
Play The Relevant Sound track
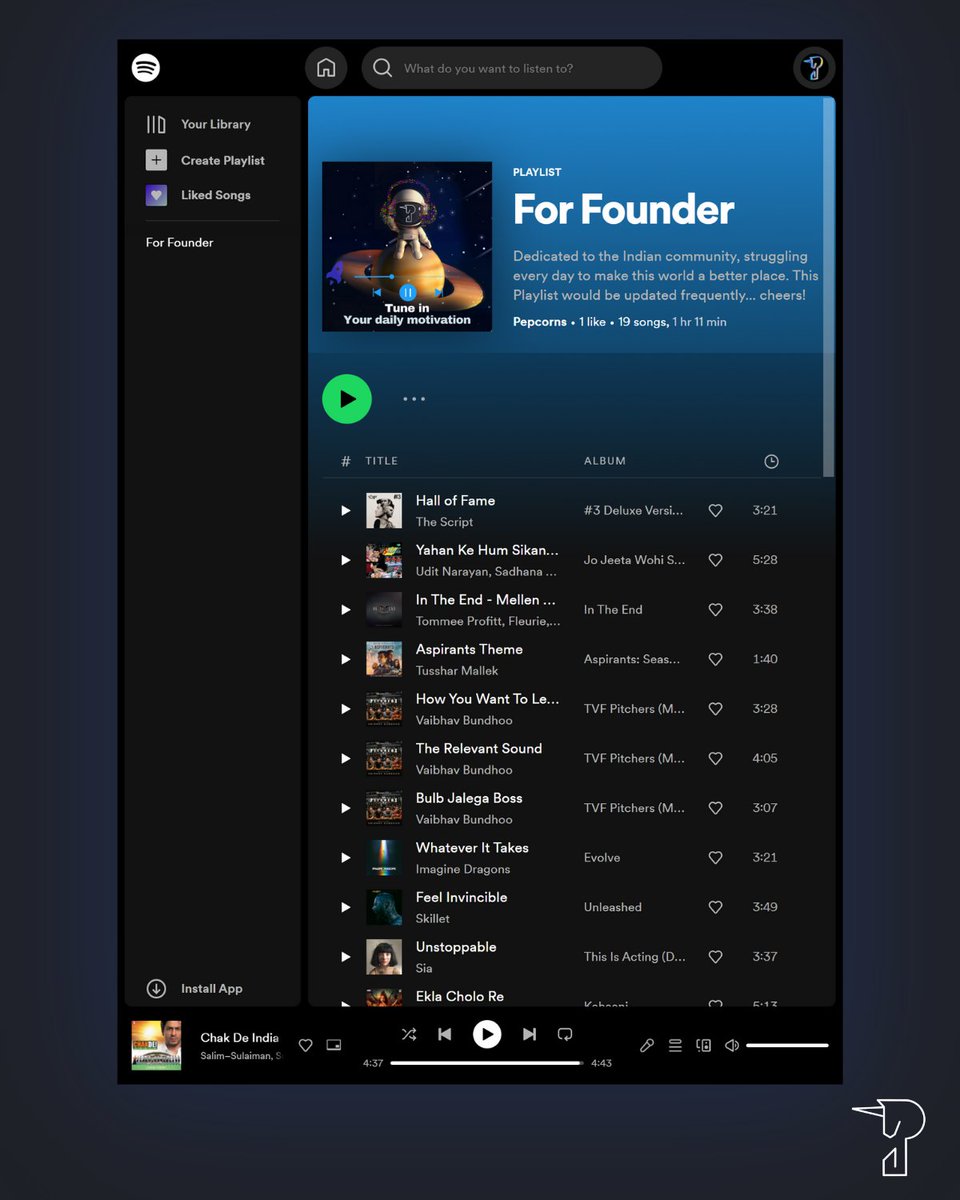click(x=346, y=758)
